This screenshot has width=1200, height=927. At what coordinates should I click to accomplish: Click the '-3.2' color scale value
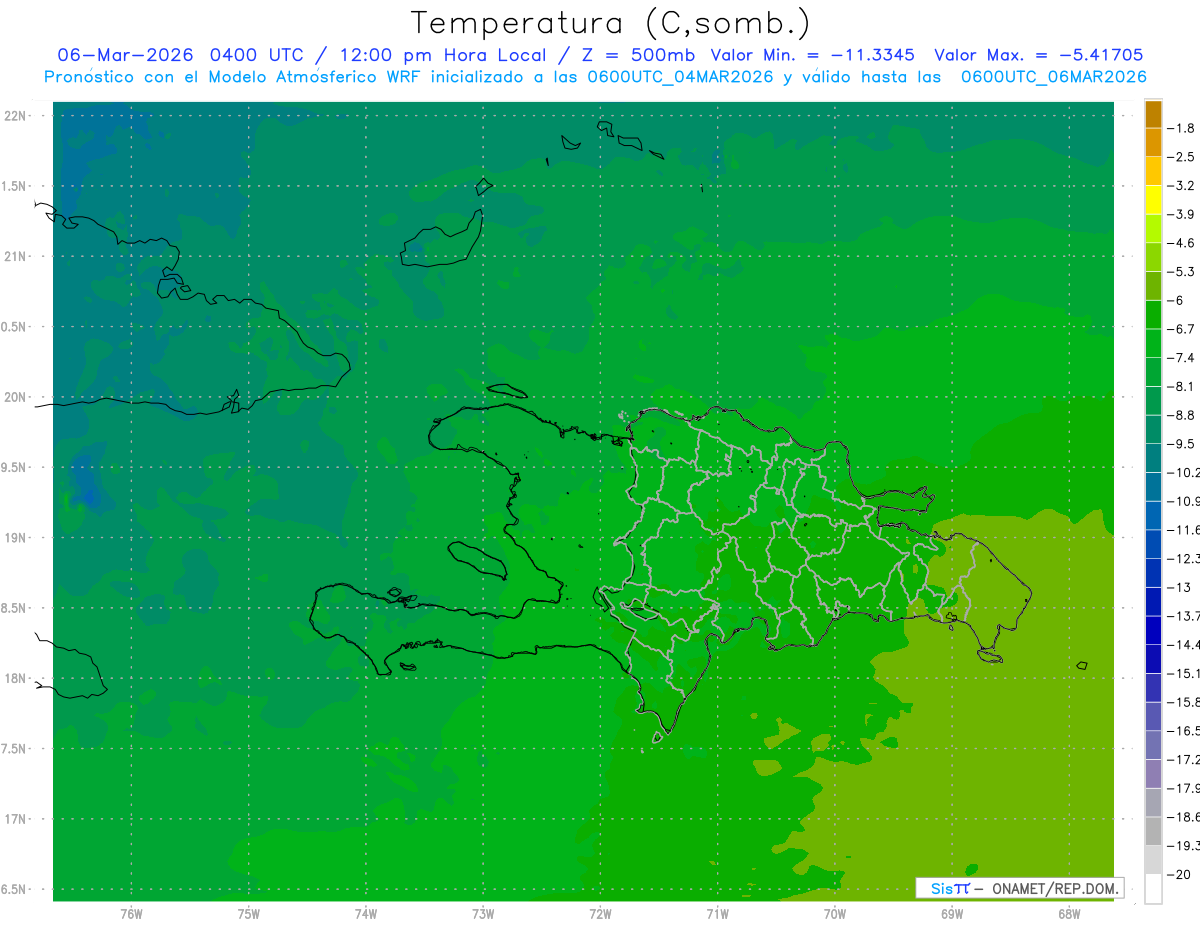[1182, 186]
